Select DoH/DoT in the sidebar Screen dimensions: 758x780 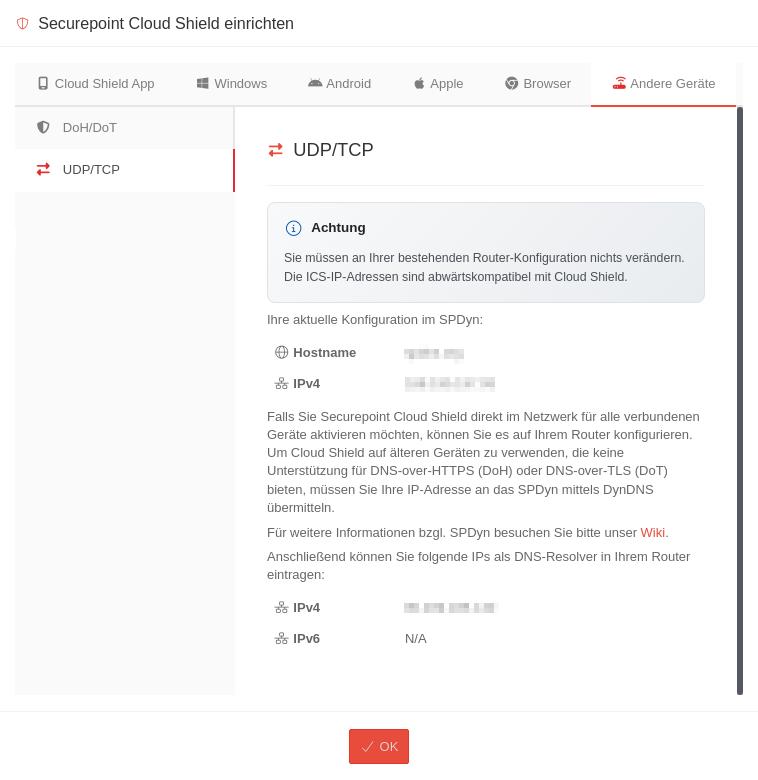click(90, 127)
